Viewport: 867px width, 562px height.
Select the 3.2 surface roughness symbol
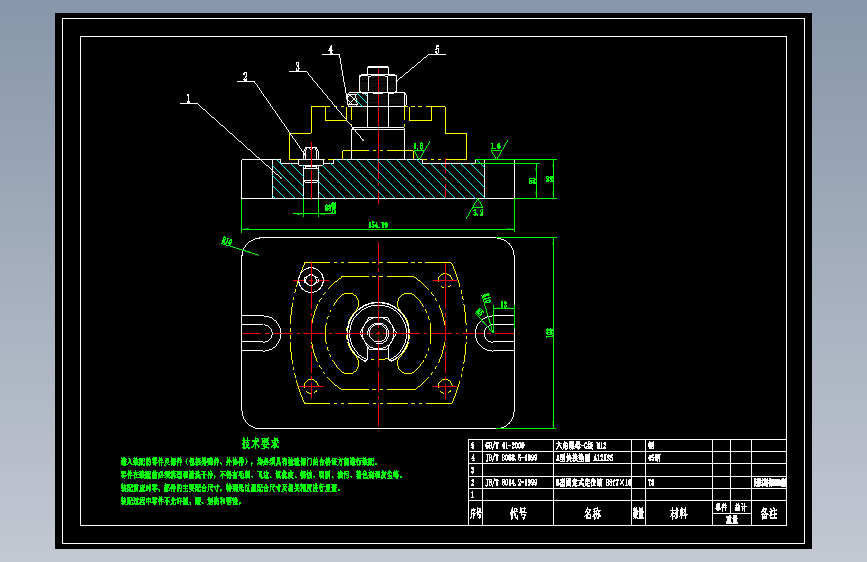click(x=476, y=210)
